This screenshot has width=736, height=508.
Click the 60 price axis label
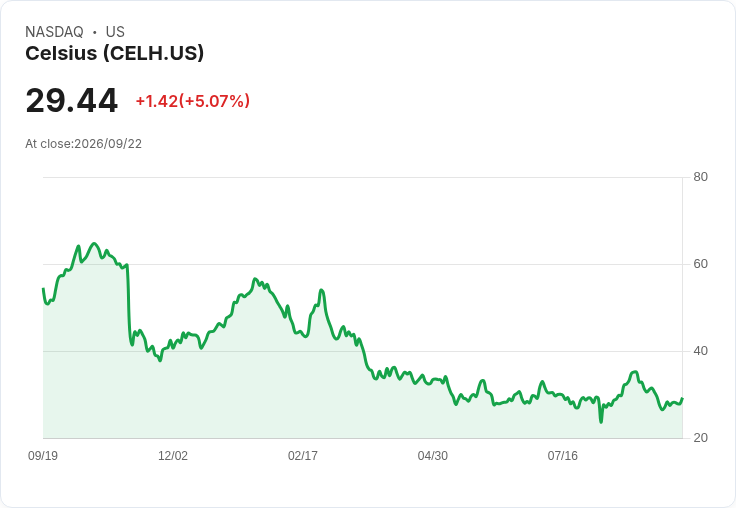pos(700,264)
